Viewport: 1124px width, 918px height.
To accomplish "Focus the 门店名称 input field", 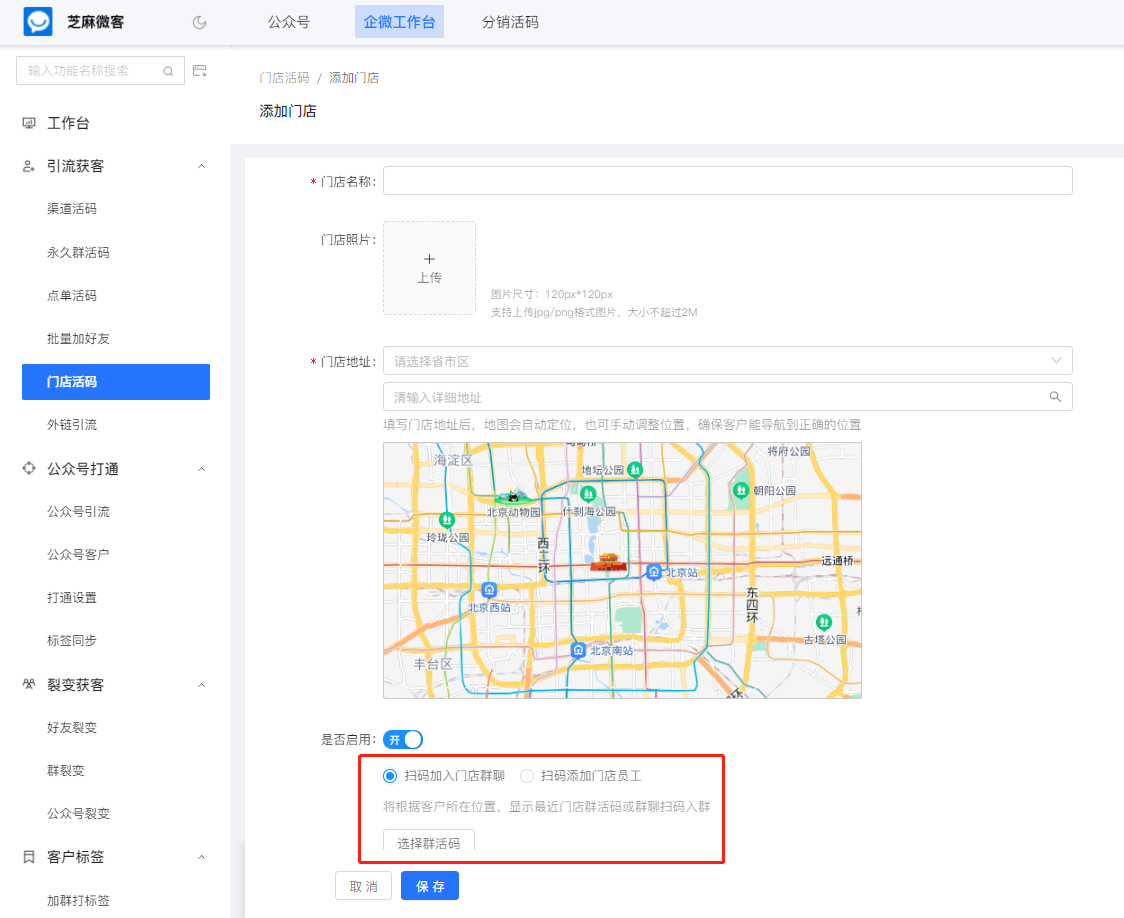I will 728,181.
